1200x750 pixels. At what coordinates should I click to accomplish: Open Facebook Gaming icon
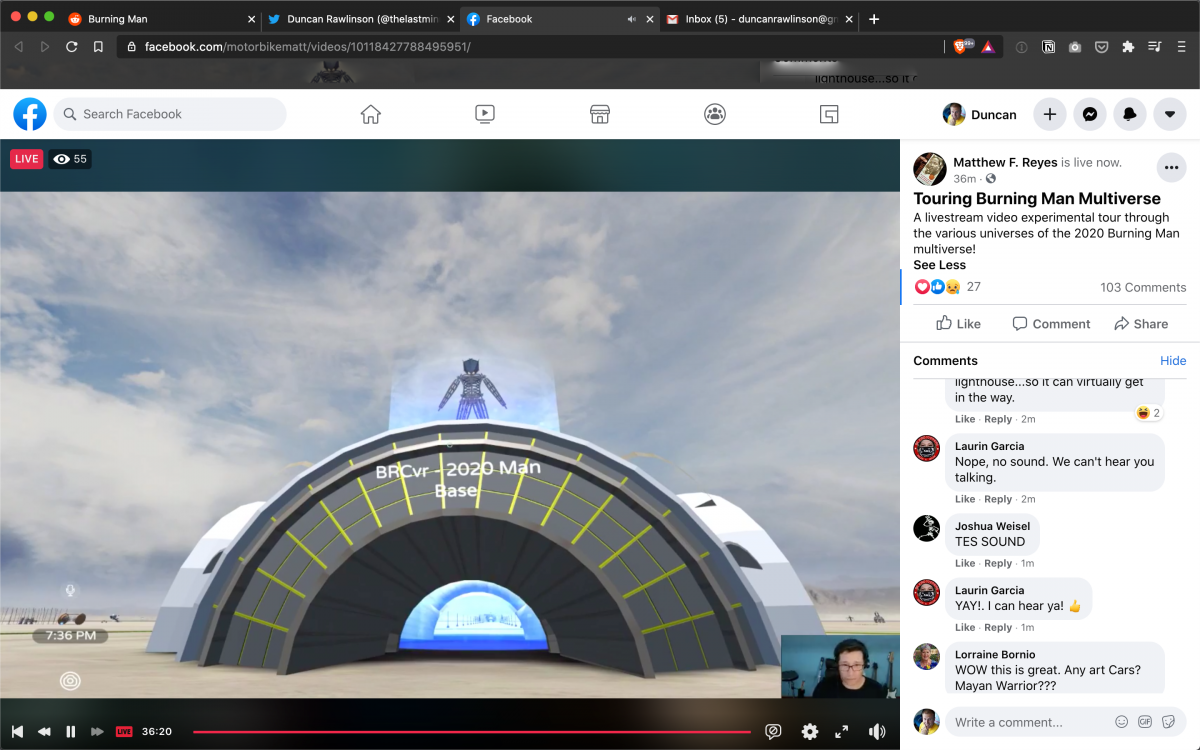[x=829, y=114]
